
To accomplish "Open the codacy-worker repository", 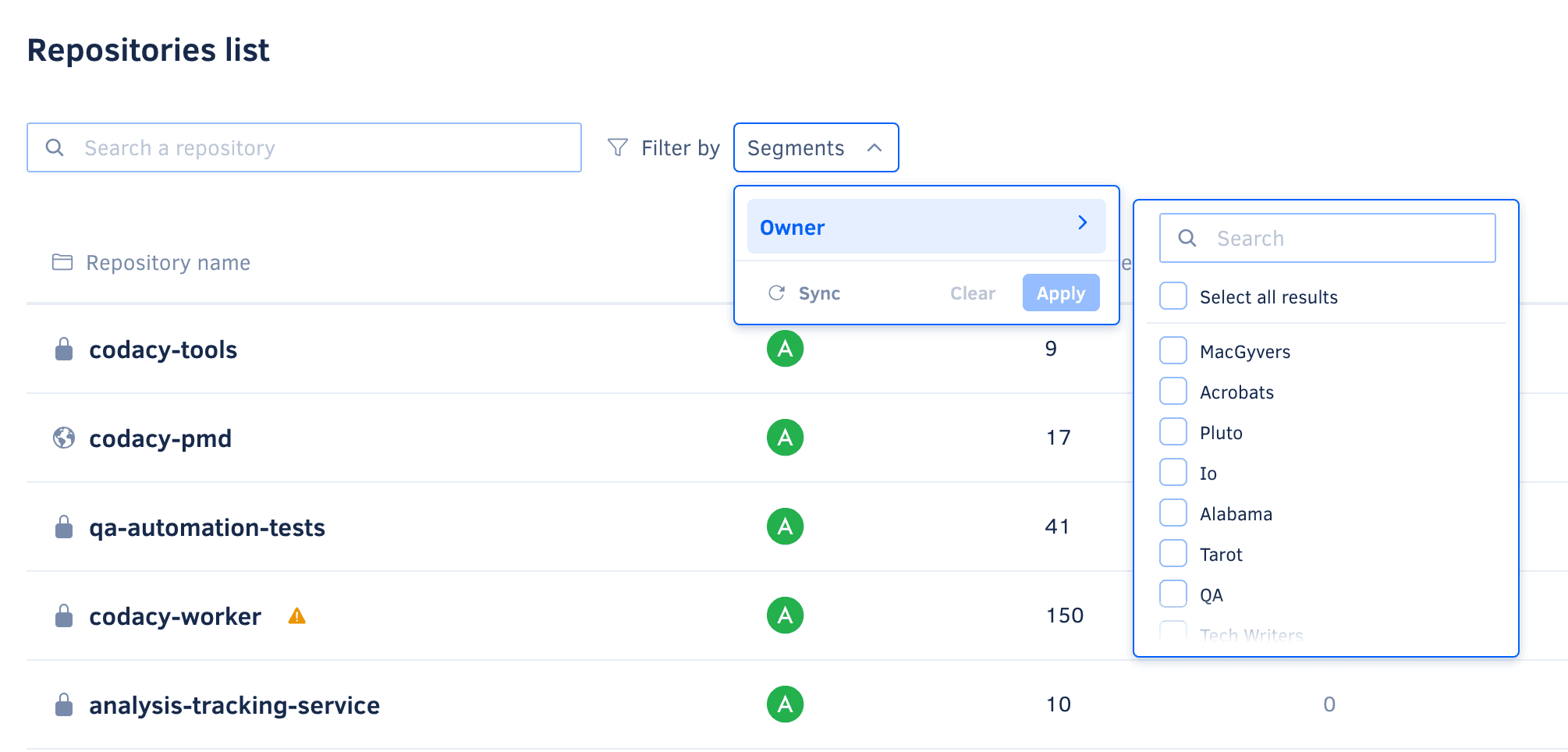I will point(175,615).
